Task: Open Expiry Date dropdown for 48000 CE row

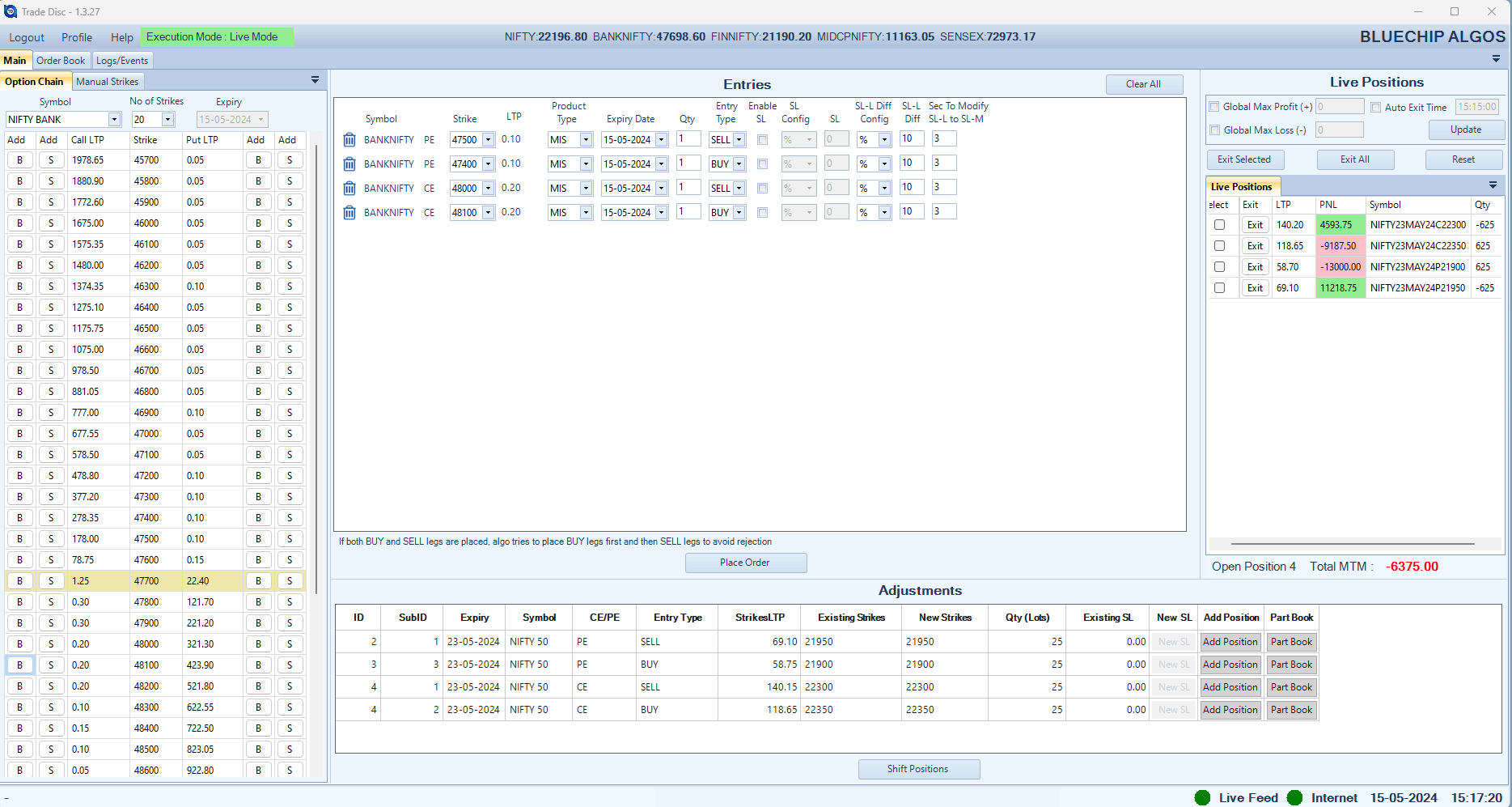Action: pos(661,189)
